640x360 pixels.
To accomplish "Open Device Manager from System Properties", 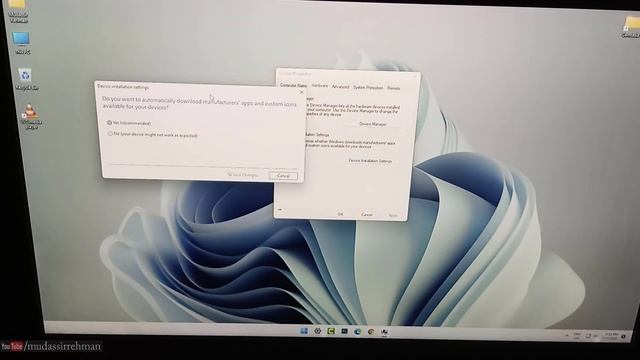I will 373,124.
